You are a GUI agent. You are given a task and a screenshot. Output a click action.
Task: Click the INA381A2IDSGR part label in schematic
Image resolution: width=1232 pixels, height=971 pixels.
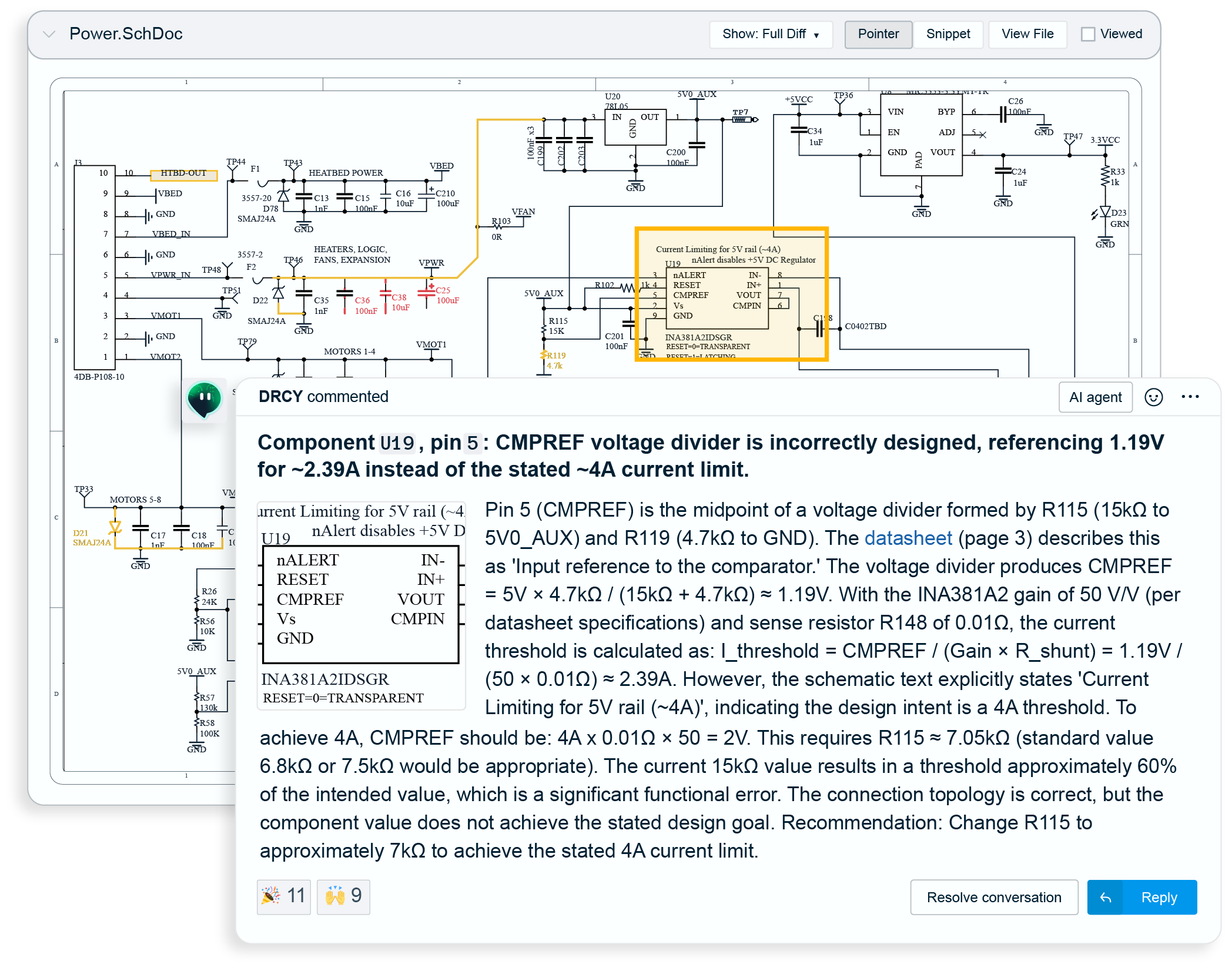click(x=698, y=337)
